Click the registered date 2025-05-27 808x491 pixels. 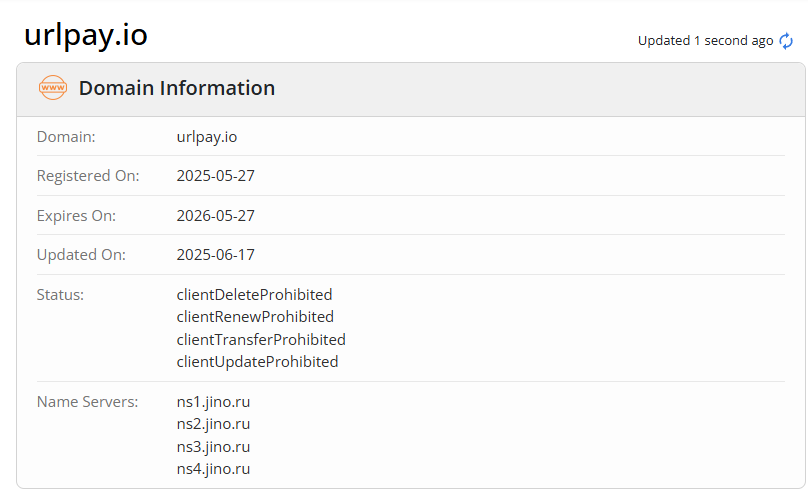216,176
